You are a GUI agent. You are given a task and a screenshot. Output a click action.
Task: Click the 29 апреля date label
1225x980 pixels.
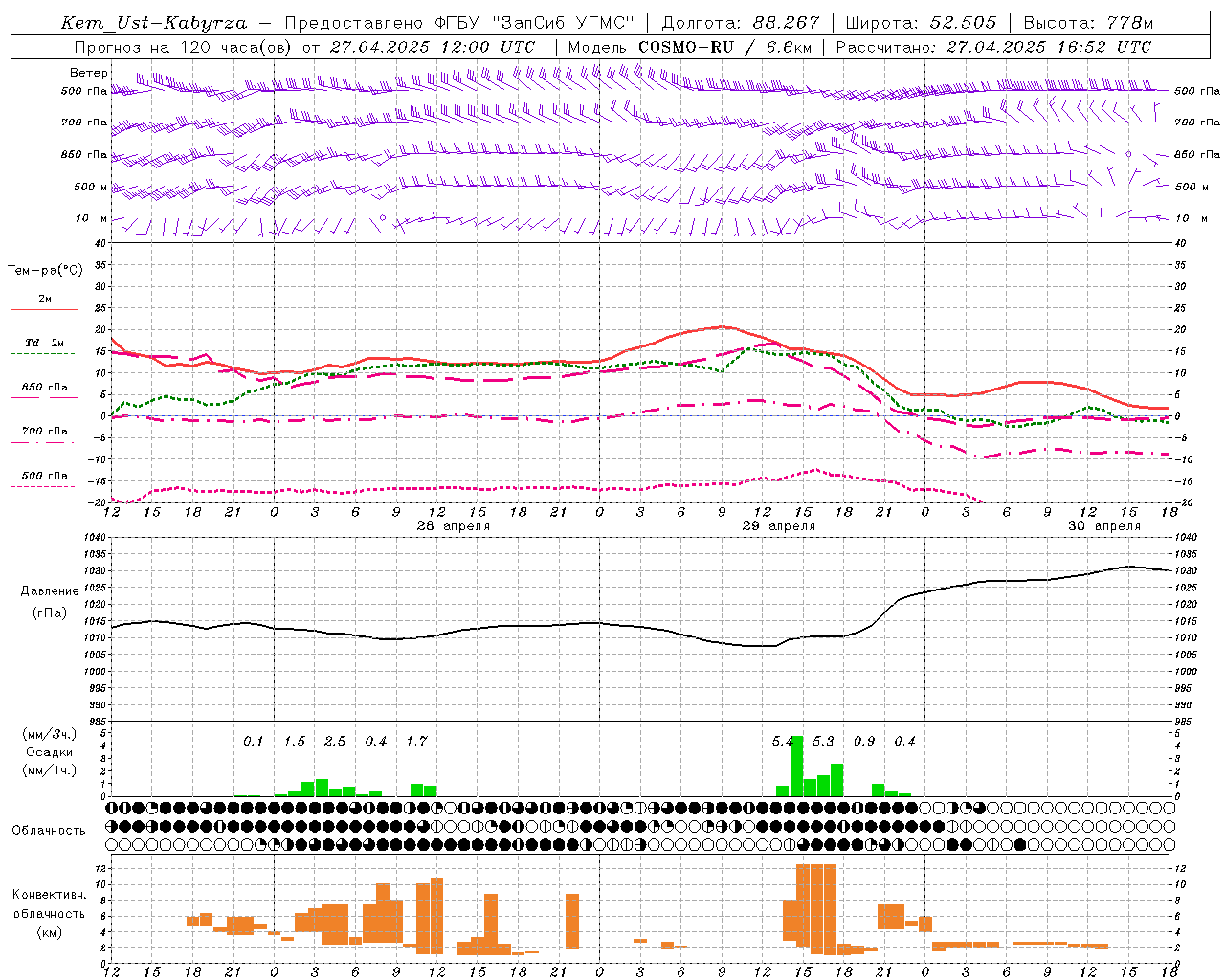(x=778, y=526)
